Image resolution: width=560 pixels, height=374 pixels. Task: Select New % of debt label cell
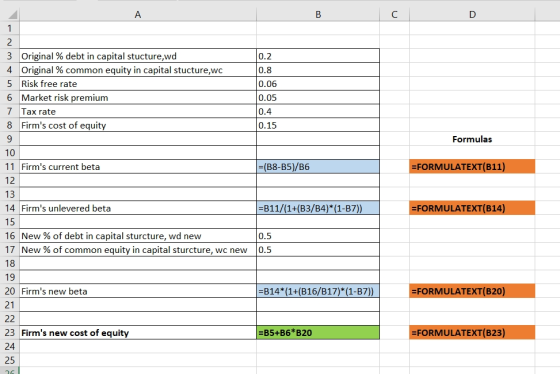138,236
